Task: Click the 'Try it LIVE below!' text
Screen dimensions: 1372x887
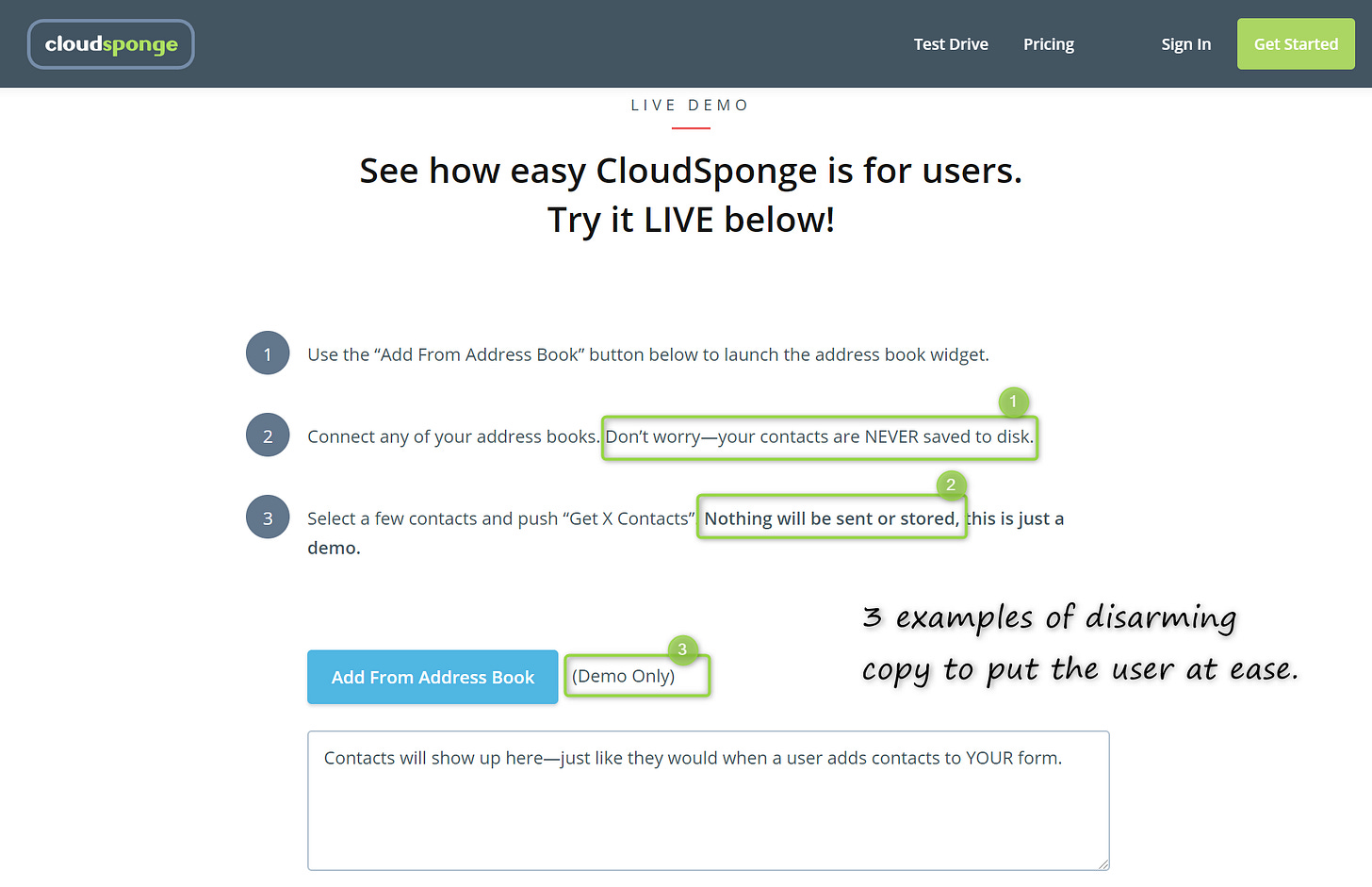Action: coord(691,221)
